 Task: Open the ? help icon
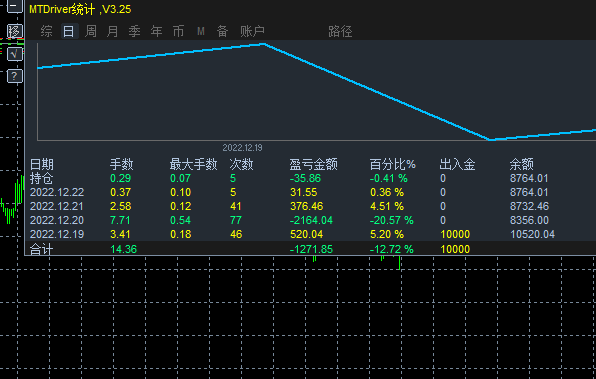[15, 76]
